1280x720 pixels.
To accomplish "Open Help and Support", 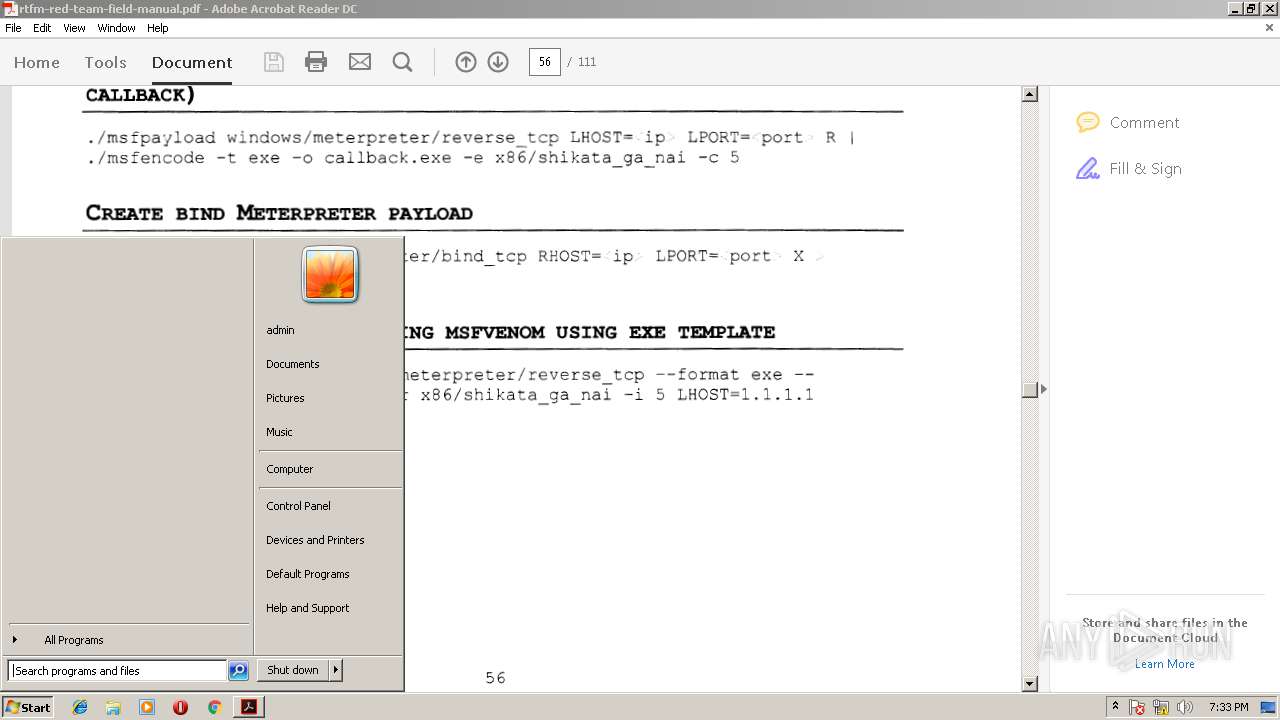I will [x=308, y=608].
